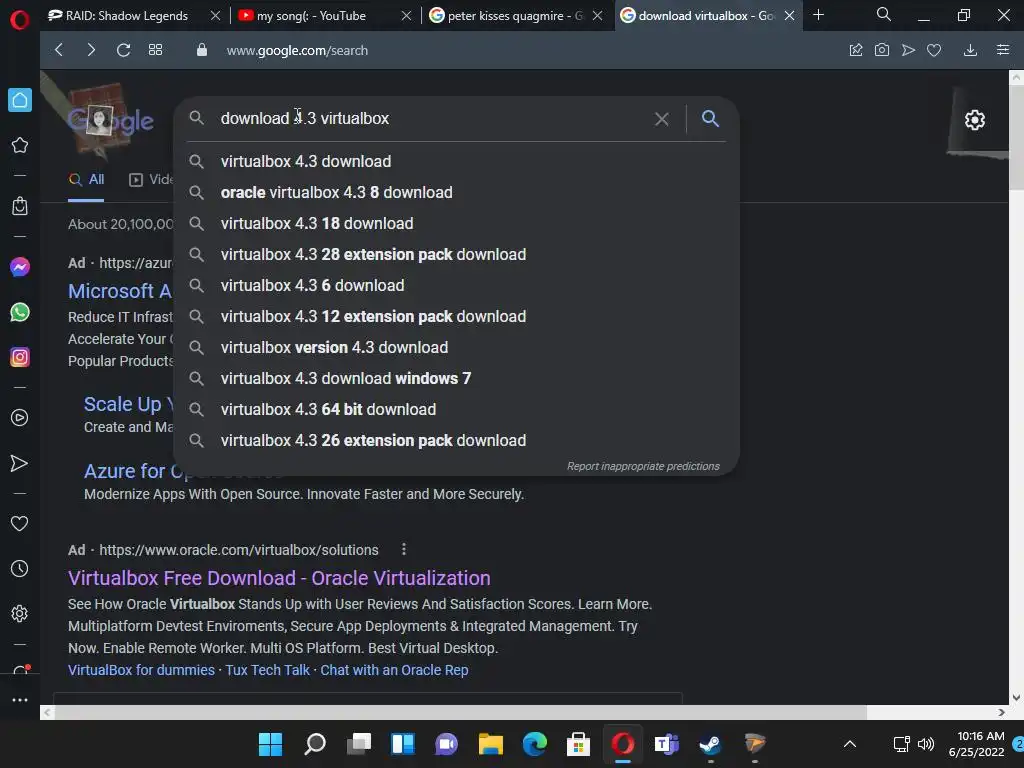Open the Snapshot camera tool
This screenshot has width=1024, height=768.
pos(882,50)
